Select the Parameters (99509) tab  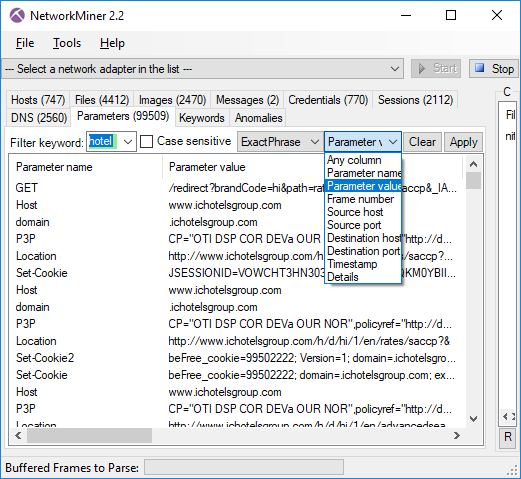pyautogui.click(x=123, y=116)
